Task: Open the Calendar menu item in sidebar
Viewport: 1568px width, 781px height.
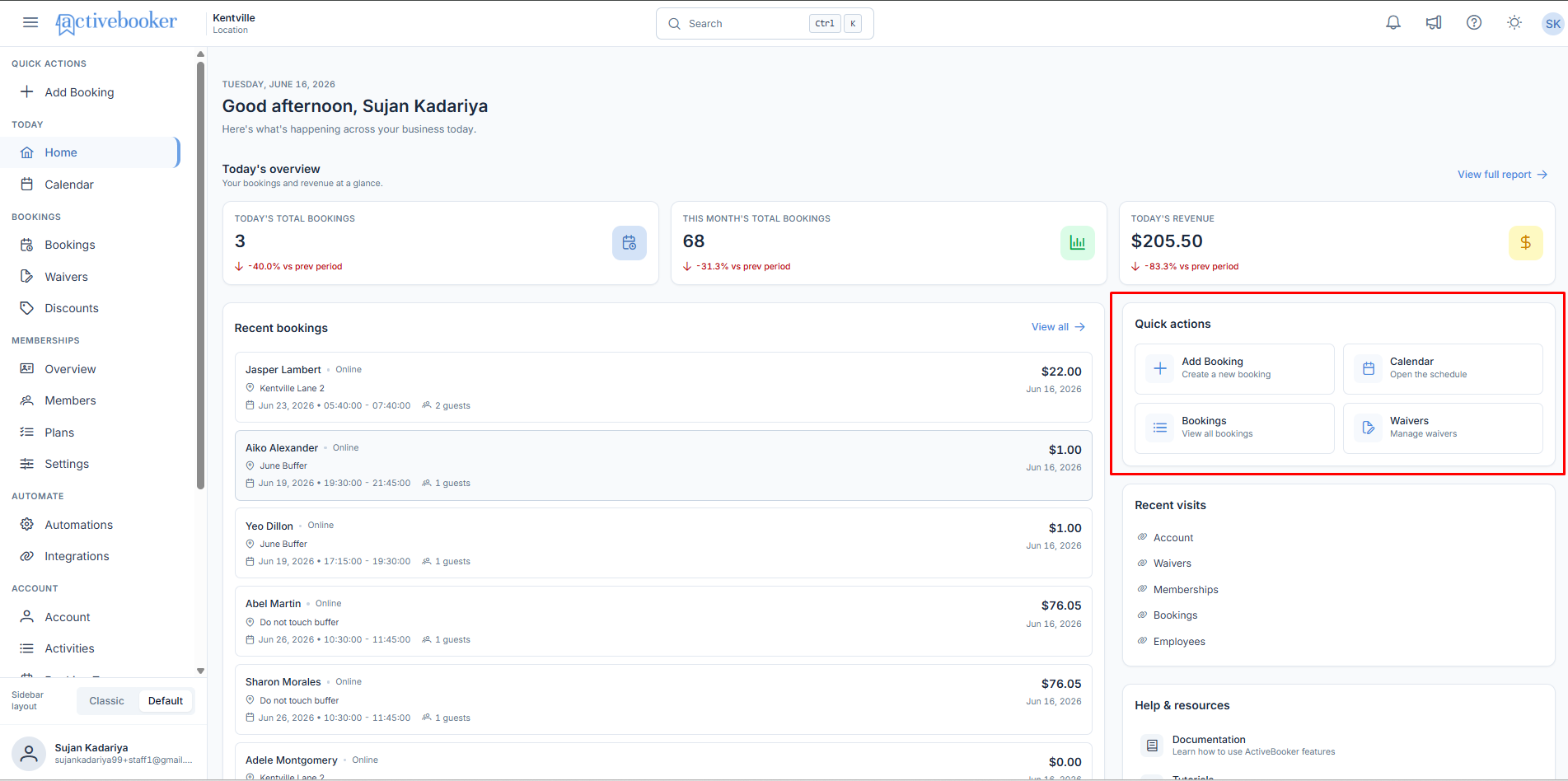Action: tap(91, 185)
